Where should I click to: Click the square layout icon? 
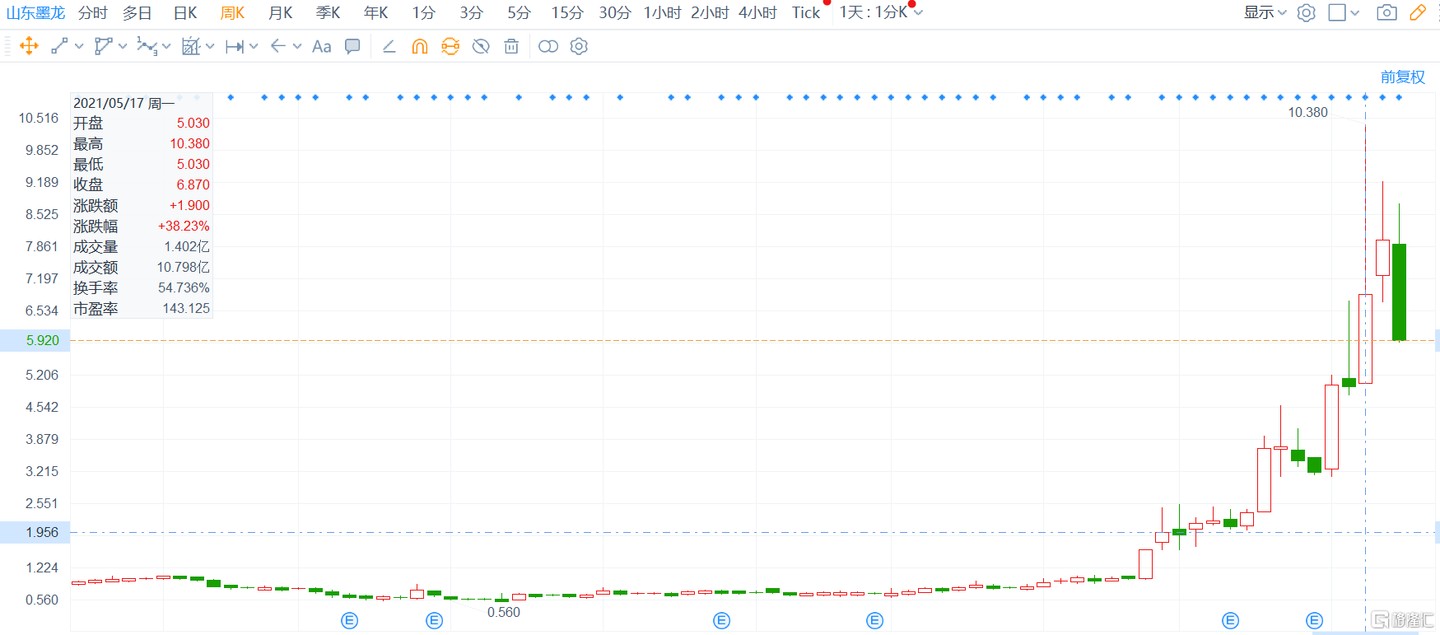point(1337,13)
